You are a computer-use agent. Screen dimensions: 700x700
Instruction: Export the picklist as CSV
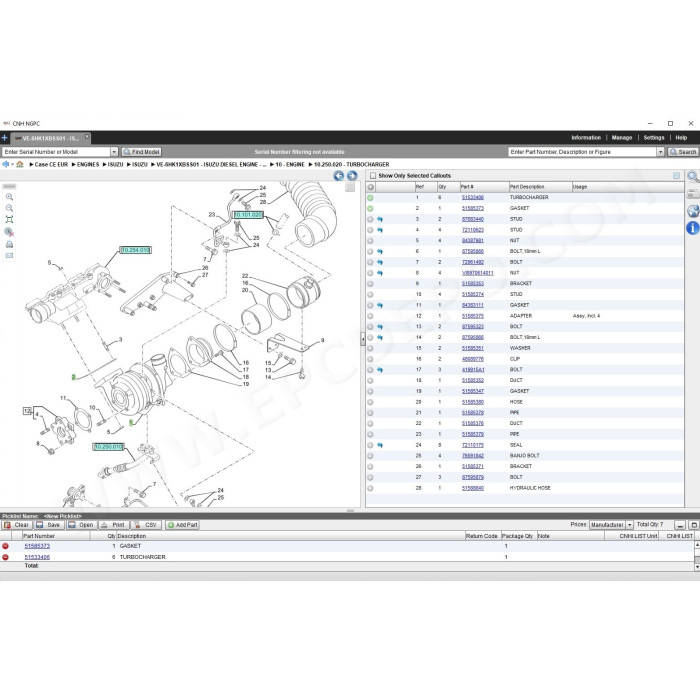[146, 525]
